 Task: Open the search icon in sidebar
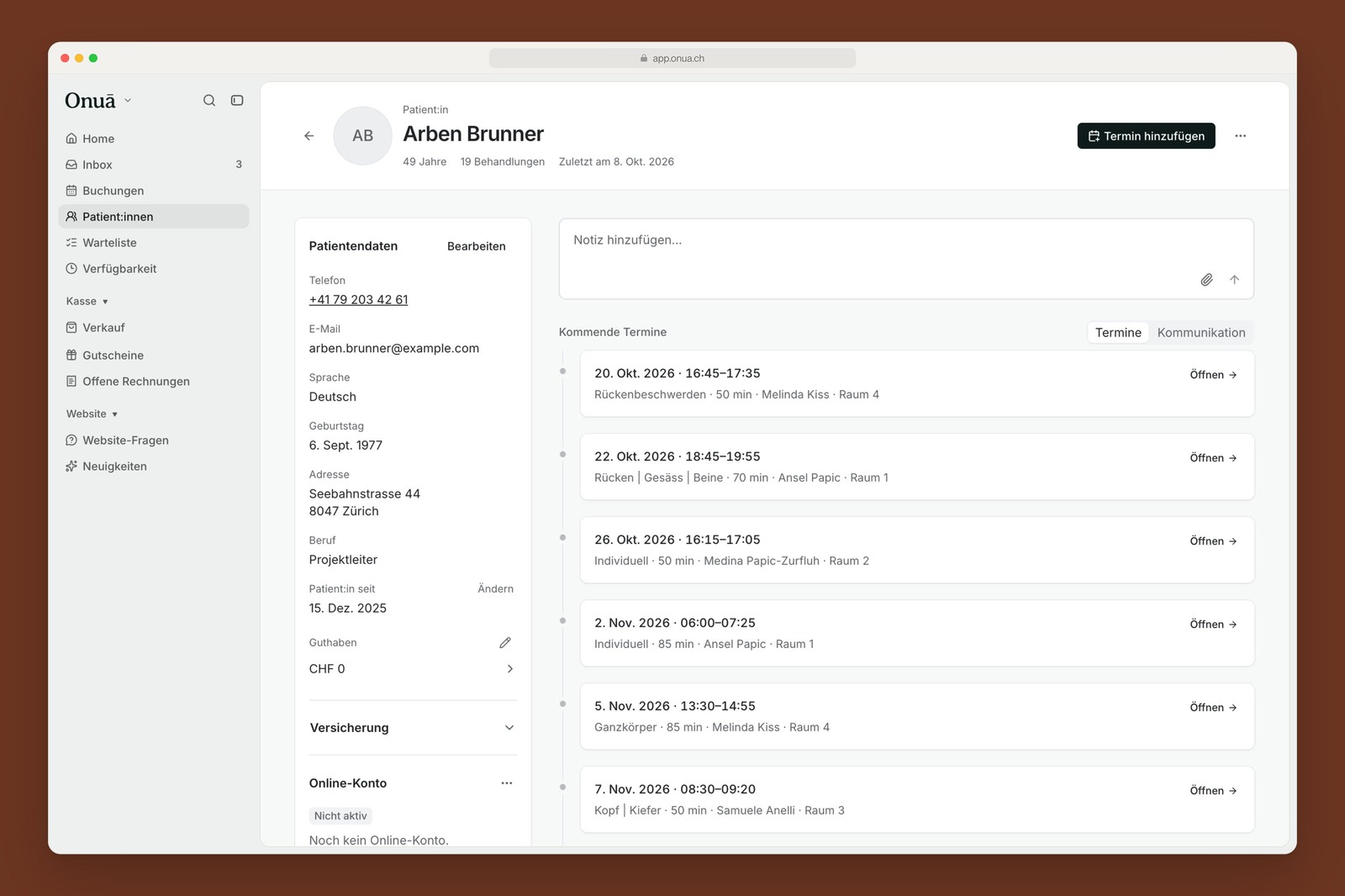[209, 100]
